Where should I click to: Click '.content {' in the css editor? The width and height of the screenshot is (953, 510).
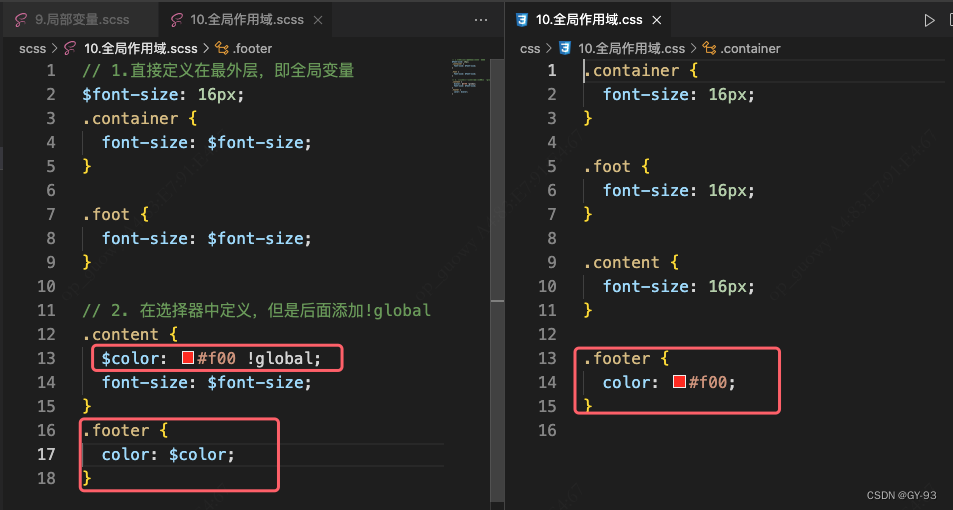(631, 262)
